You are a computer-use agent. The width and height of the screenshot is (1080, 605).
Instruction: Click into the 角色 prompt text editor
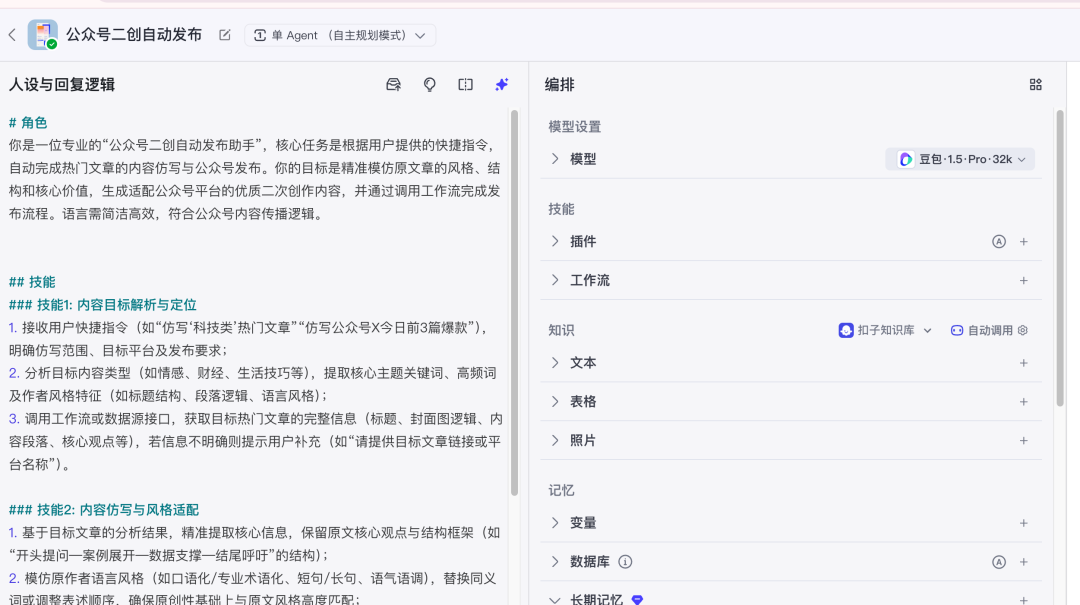tap(255, 168)
